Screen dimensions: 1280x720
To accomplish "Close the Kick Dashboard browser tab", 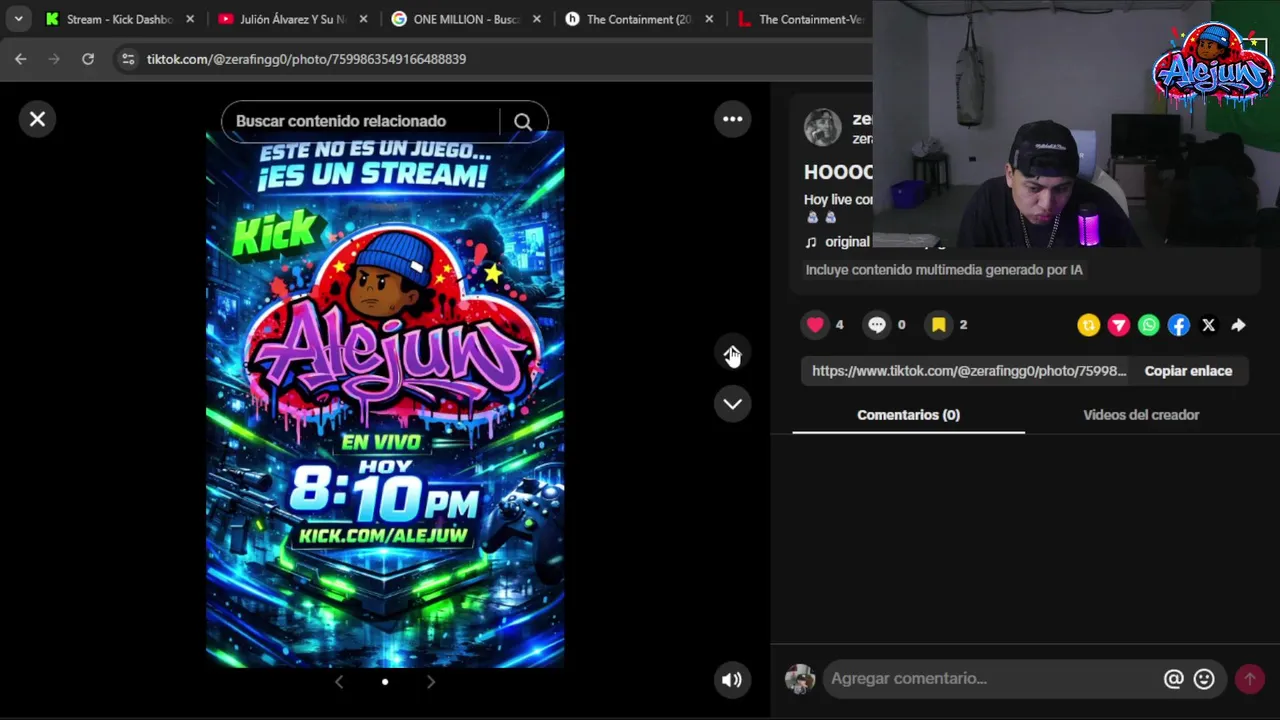I will (190, 19).
